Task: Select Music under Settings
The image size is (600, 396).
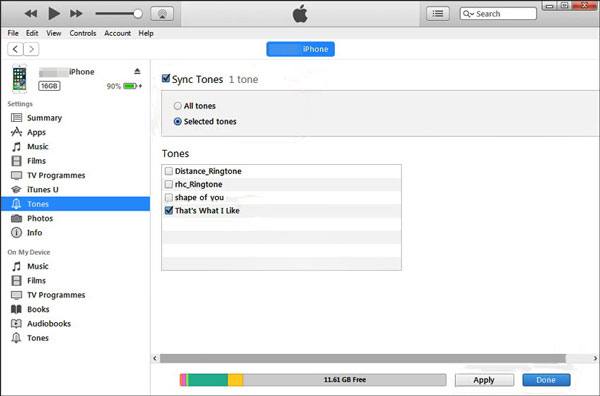Action: tap(38, 147)
